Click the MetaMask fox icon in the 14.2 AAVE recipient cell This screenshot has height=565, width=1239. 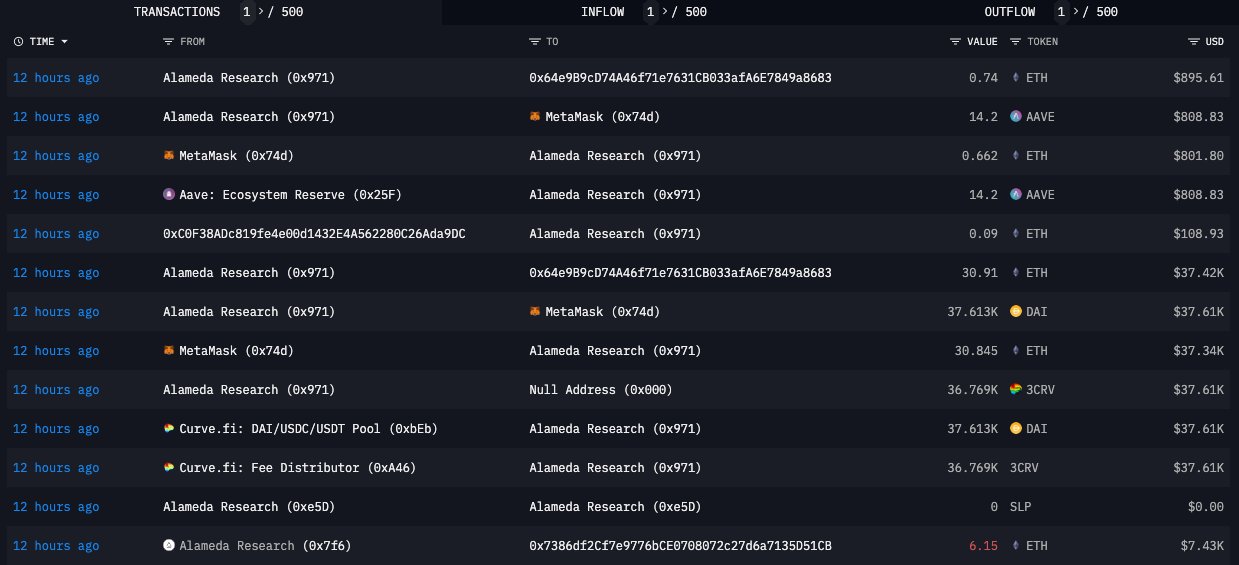(x=535, y=117)
